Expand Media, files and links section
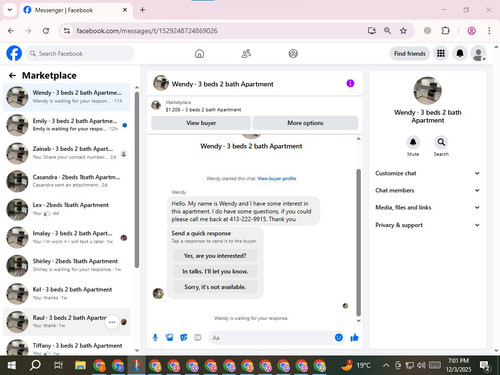Image resolution: width=500 pixels, height=375 pixels. click(428, 207)
